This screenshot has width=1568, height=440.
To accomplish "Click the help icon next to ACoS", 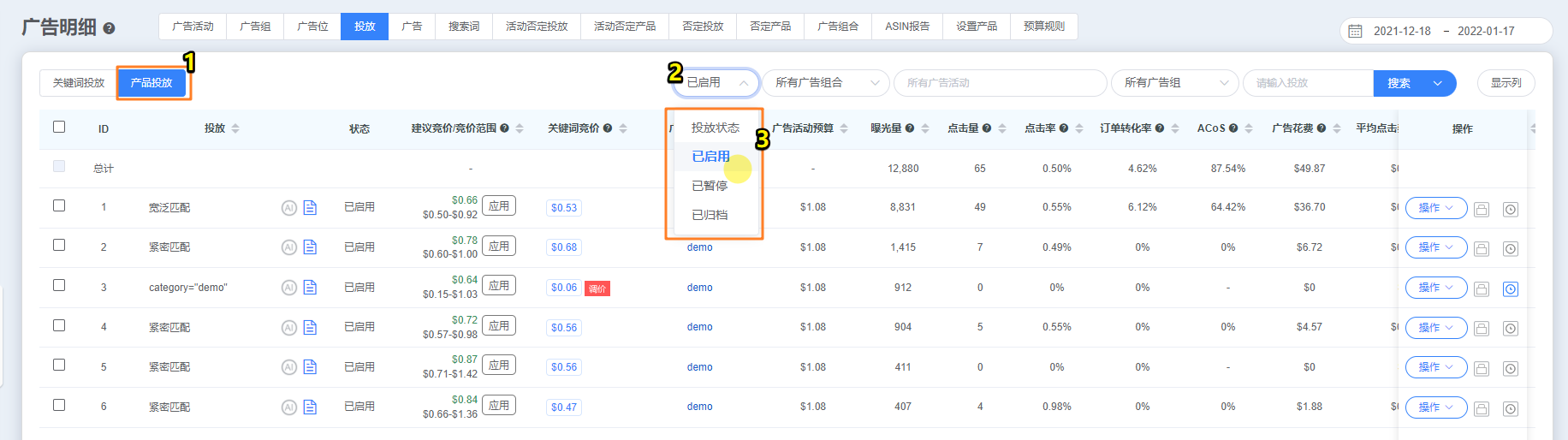I will click(x=1233, y=128).
